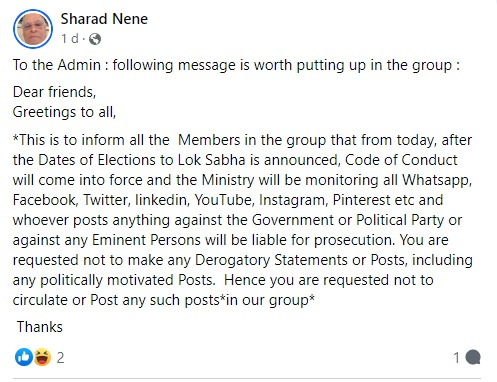Click the word 'Thanks' at post end

pos(40,327)
